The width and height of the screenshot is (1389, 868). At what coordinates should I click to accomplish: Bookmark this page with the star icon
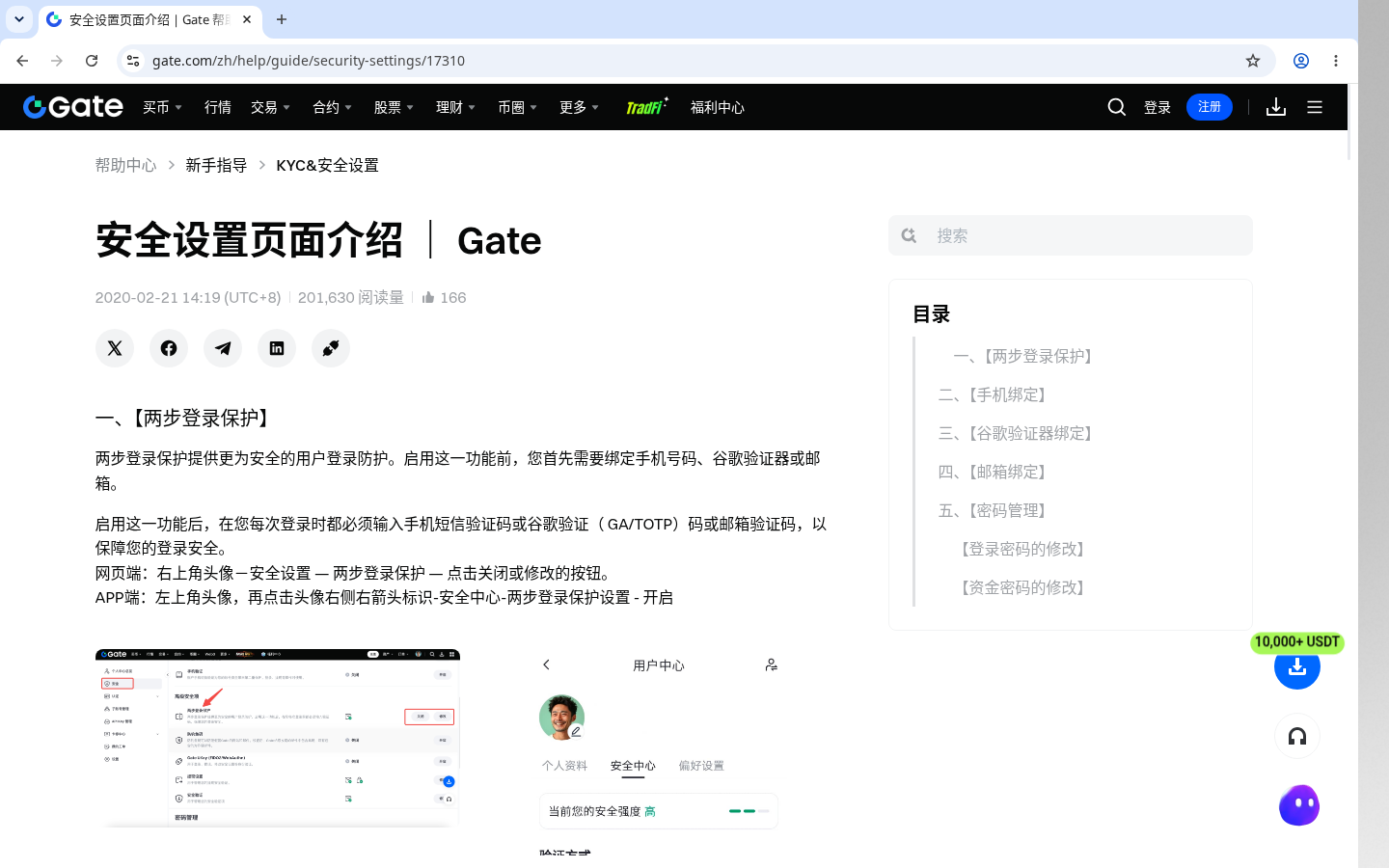tap(1253, 61)
